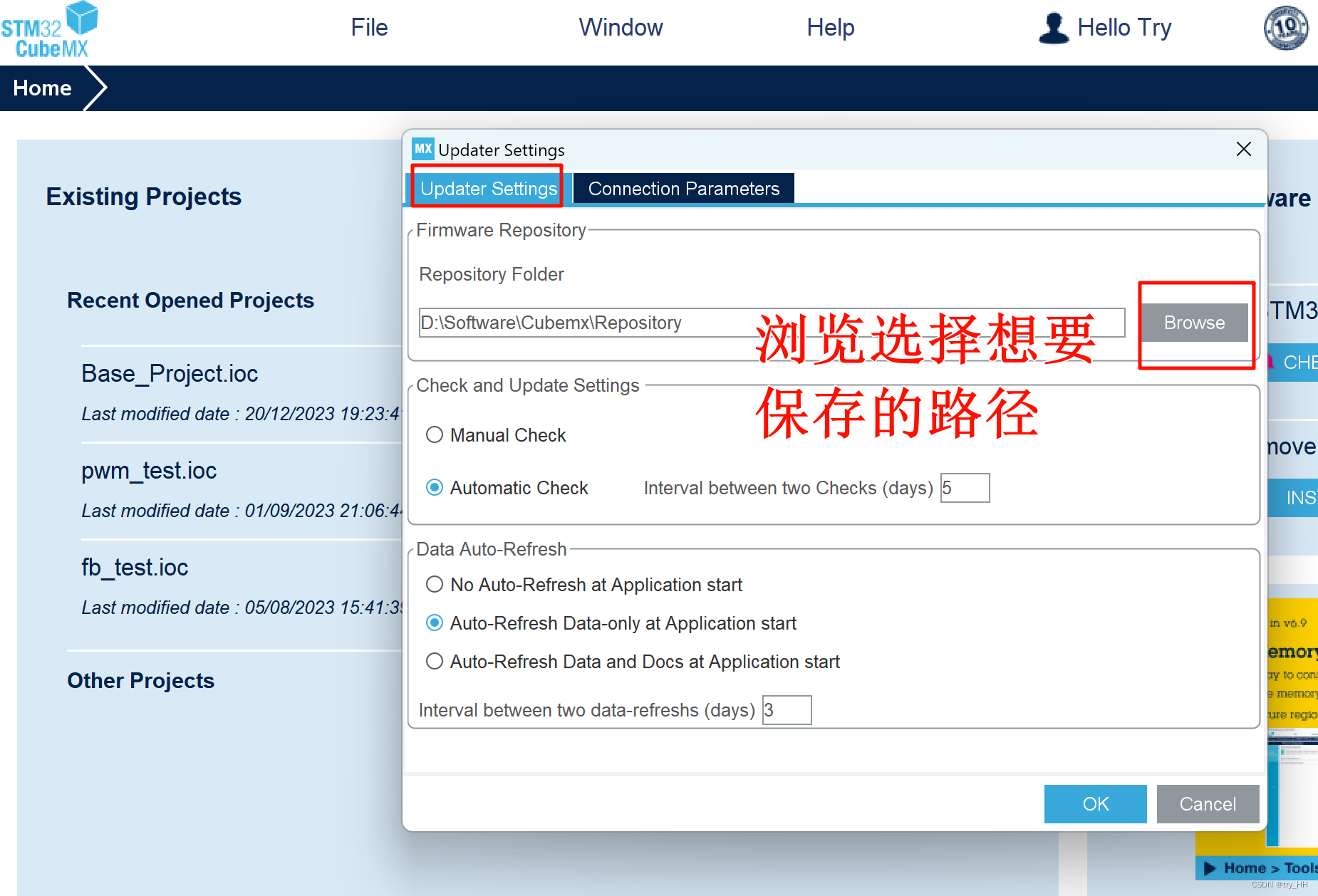
Task: Click the Data Auto-Refresh group label
Action: [492, 549]
